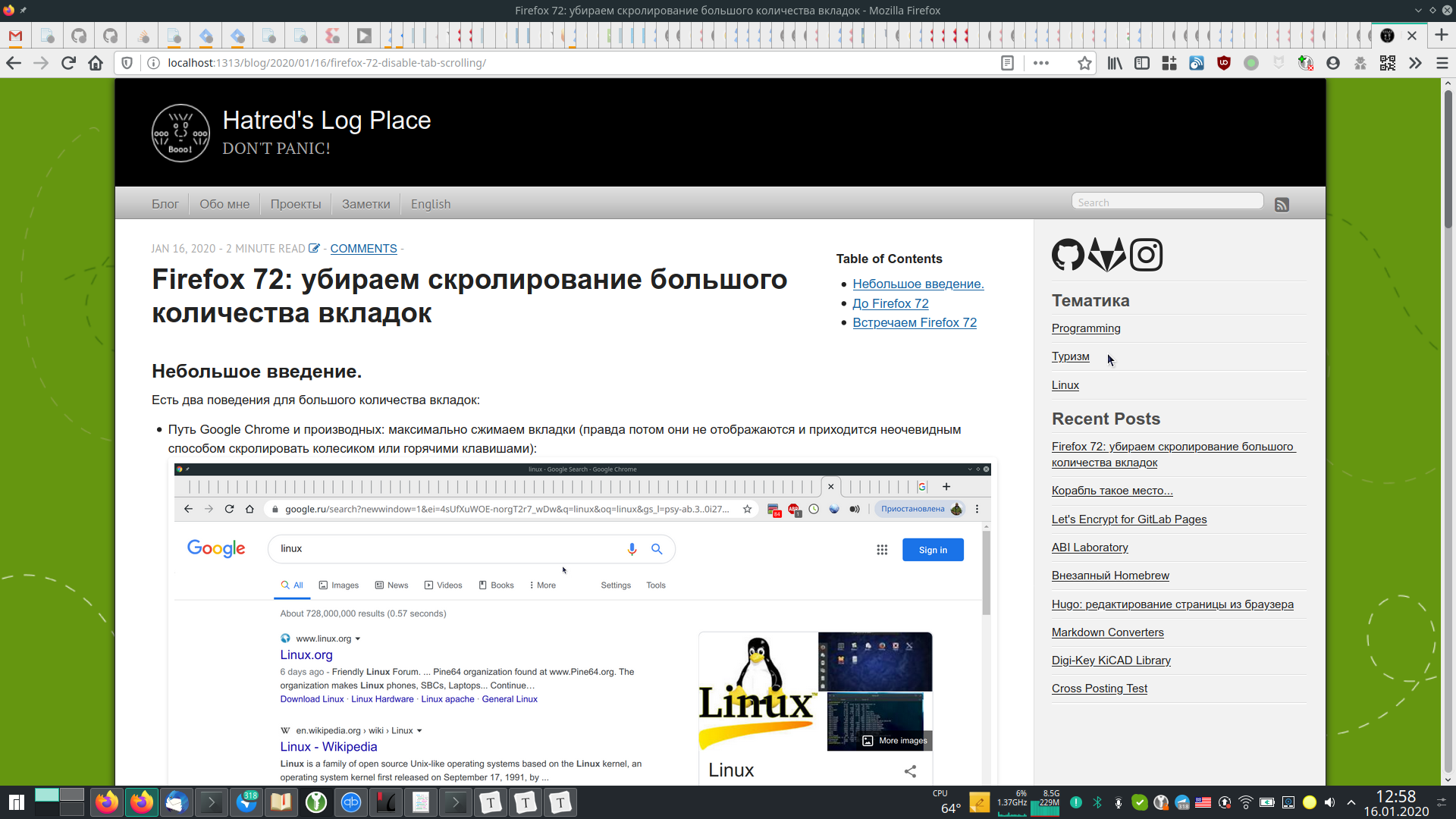Open the Туризм topic
The image size is (1456, 819).
[1071, 356]
